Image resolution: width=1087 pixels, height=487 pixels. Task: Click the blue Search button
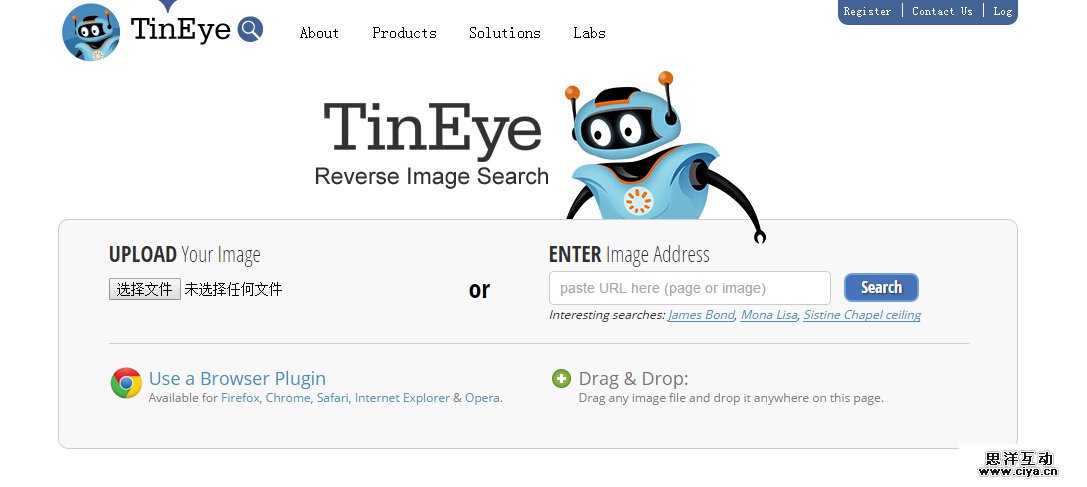tap(881, 287)
